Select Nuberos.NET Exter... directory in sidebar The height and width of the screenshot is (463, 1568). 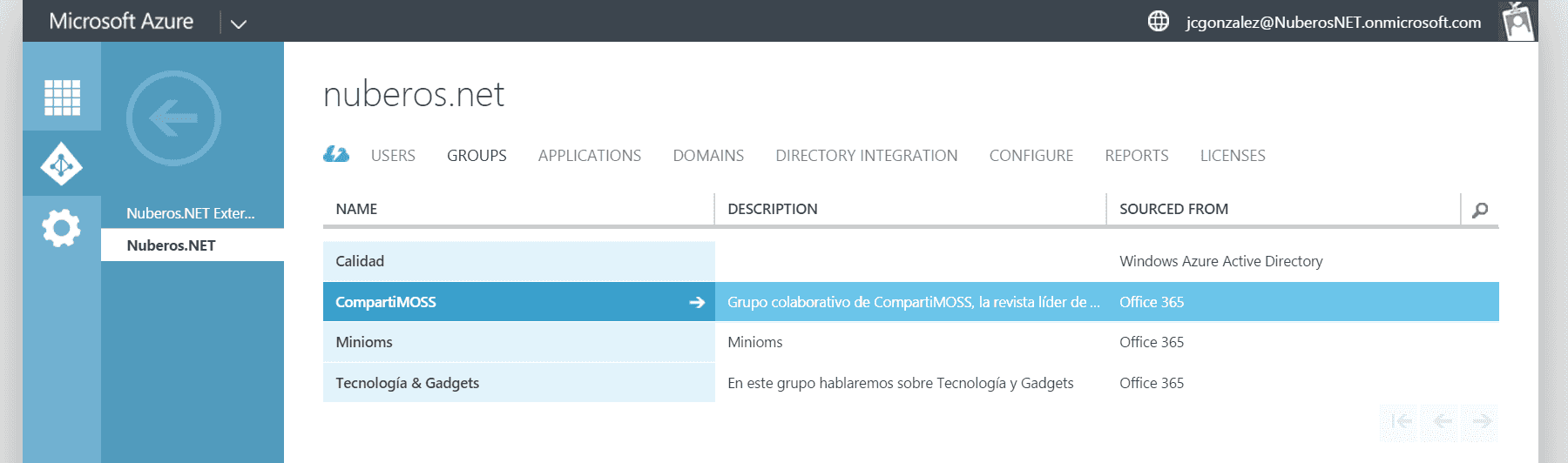point(193,213)
